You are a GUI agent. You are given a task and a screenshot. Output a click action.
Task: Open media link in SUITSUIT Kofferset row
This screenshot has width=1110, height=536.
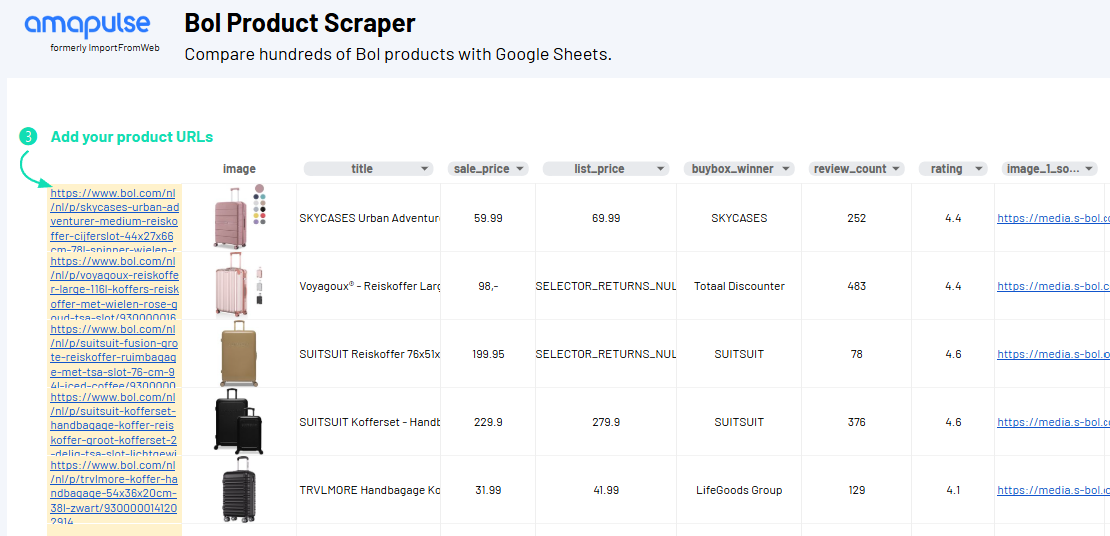point(1053,423)
